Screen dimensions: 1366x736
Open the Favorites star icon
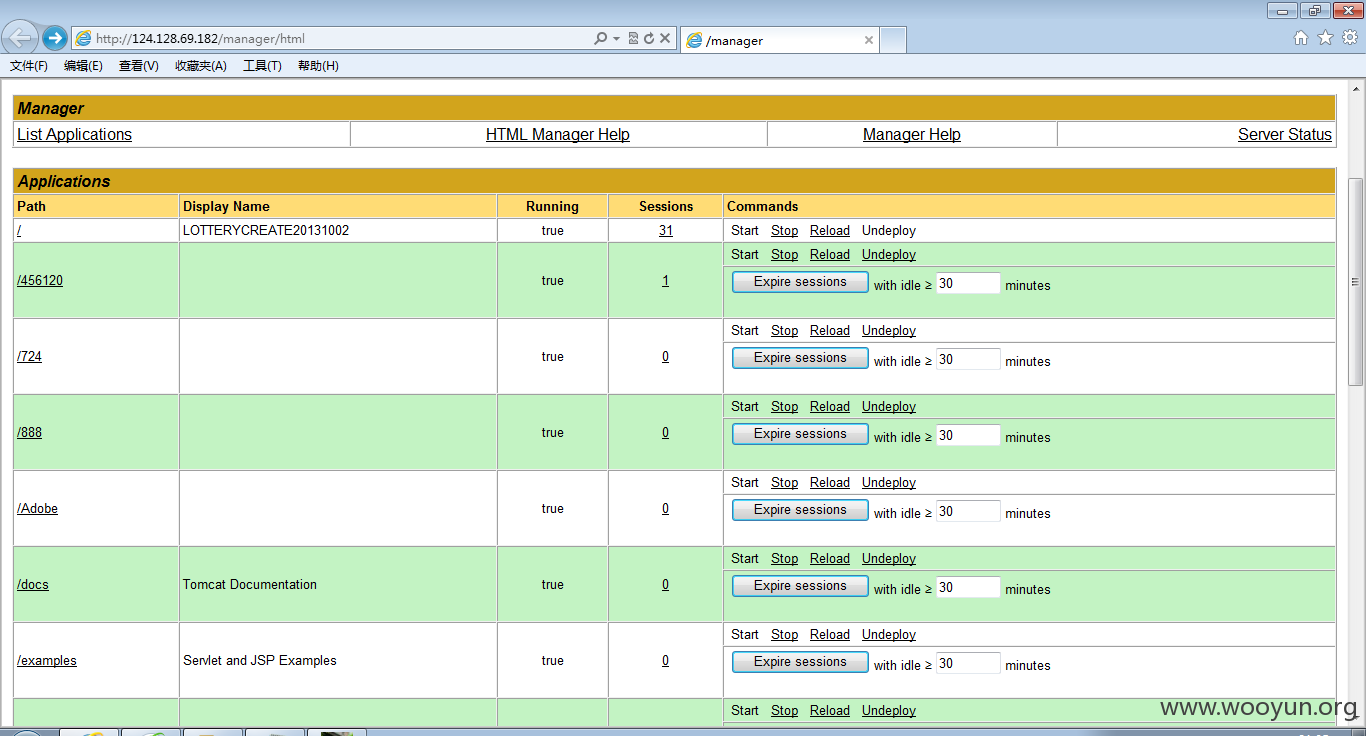(1325, 38)
